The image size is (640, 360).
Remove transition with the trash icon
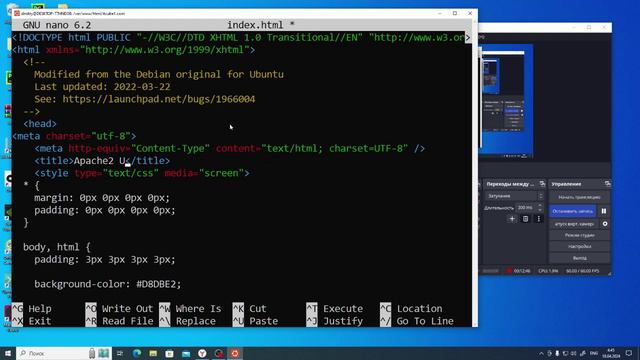(x=525, y=219)
